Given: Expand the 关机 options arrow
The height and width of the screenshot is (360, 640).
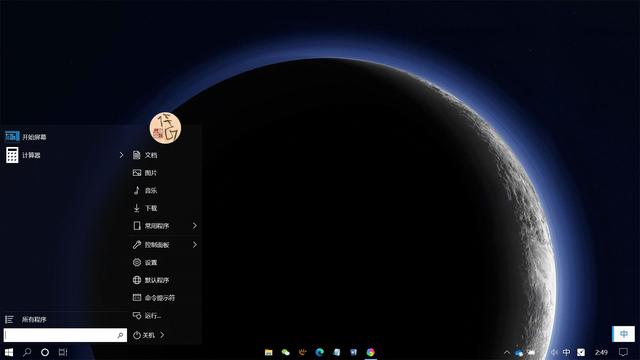Looking at the screenshot, I should tap(162, 335).
